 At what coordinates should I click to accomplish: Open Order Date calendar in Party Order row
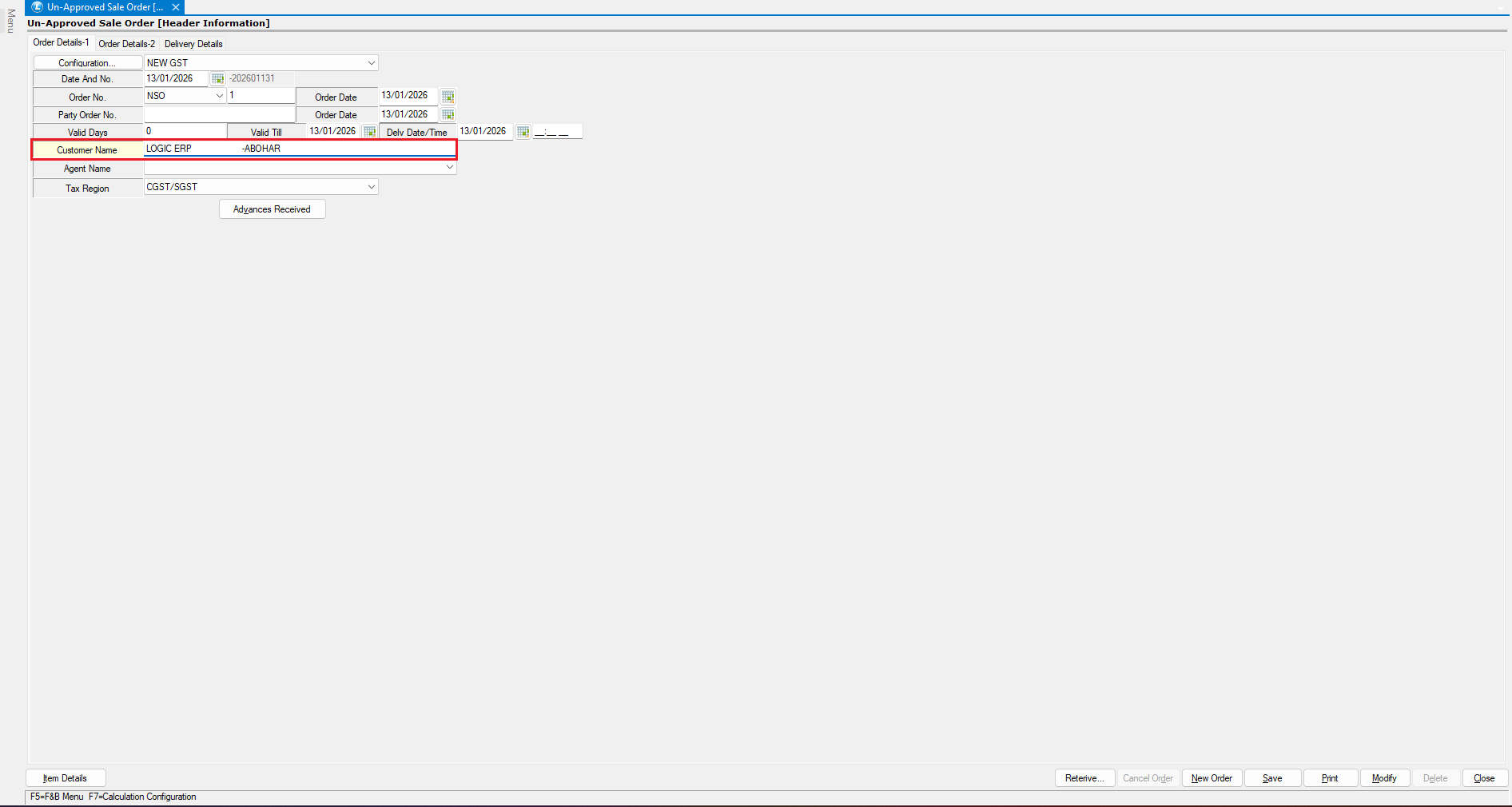click(x=448, y=115)
